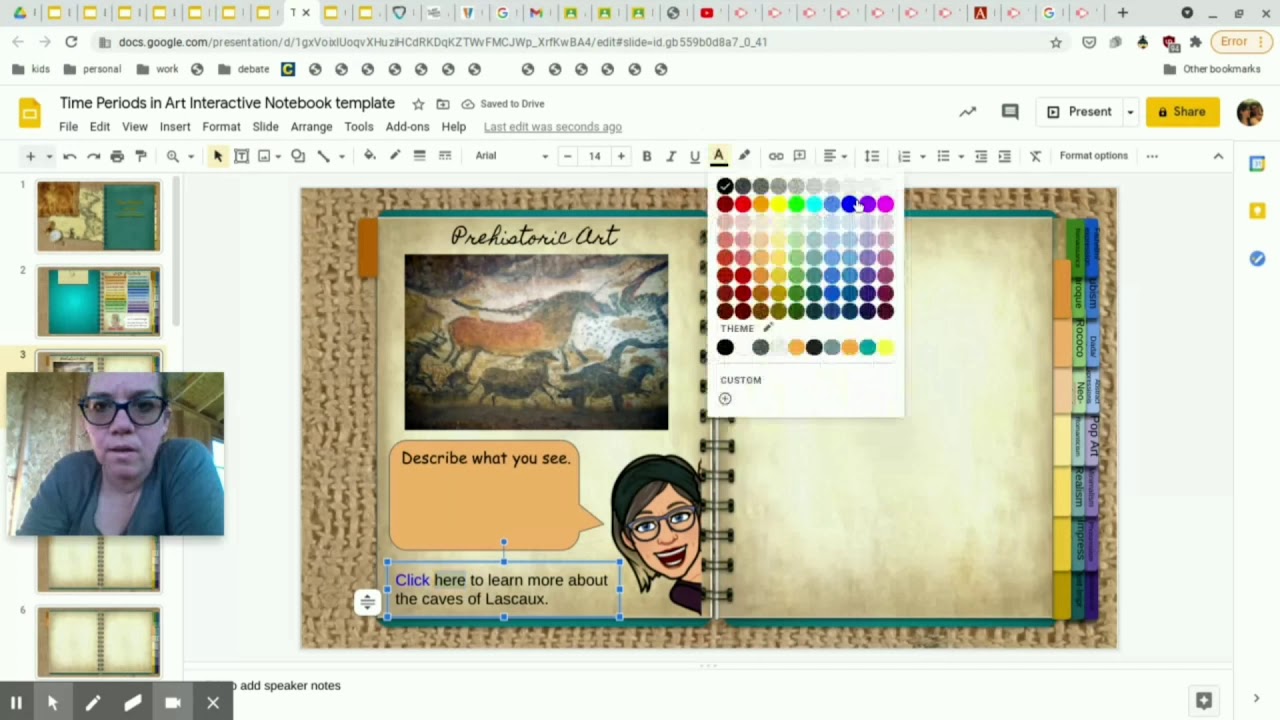This screenshot has width=1280, height=720.
Task: Open the Google Keep side panel icon
Action: [1257, 211]
